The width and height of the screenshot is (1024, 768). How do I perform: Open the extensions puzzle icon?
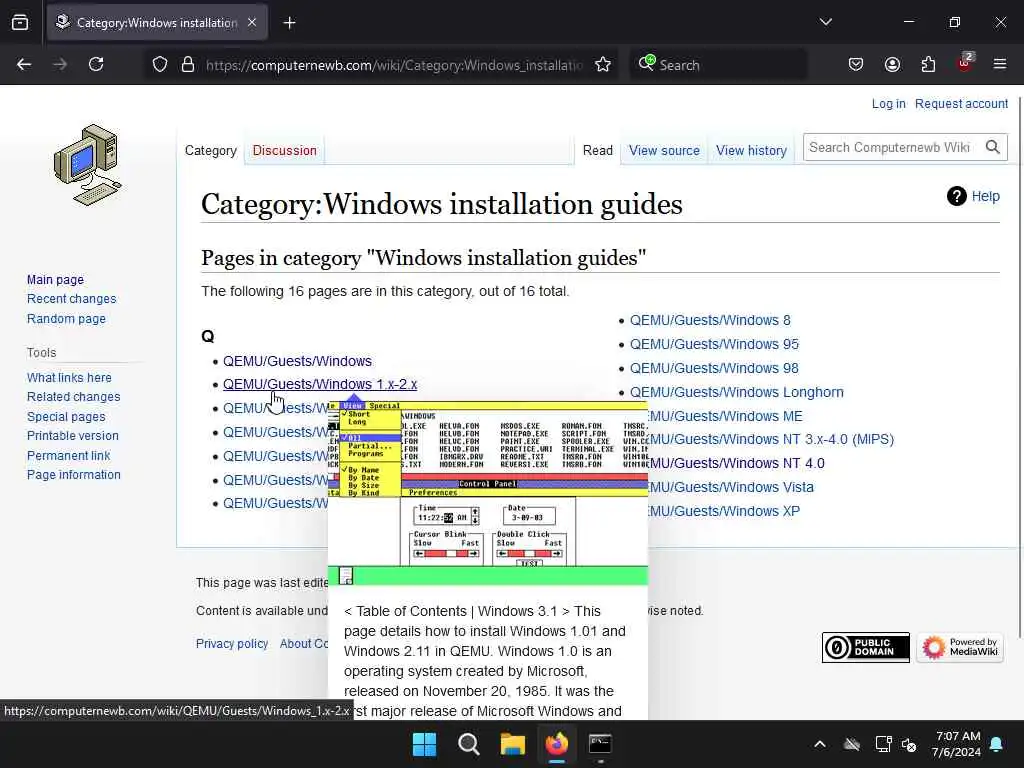pos(928,64)
